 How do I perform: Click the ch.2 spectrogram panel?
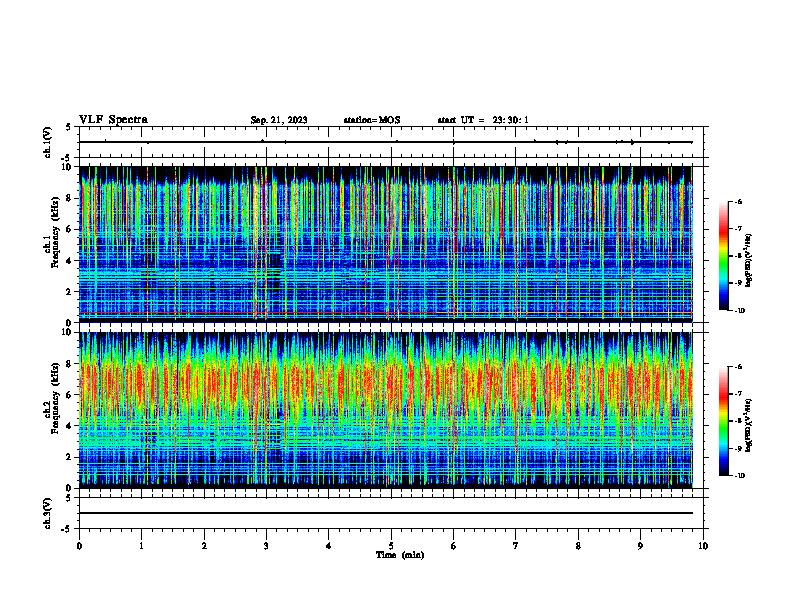click(x=386, y=410)
